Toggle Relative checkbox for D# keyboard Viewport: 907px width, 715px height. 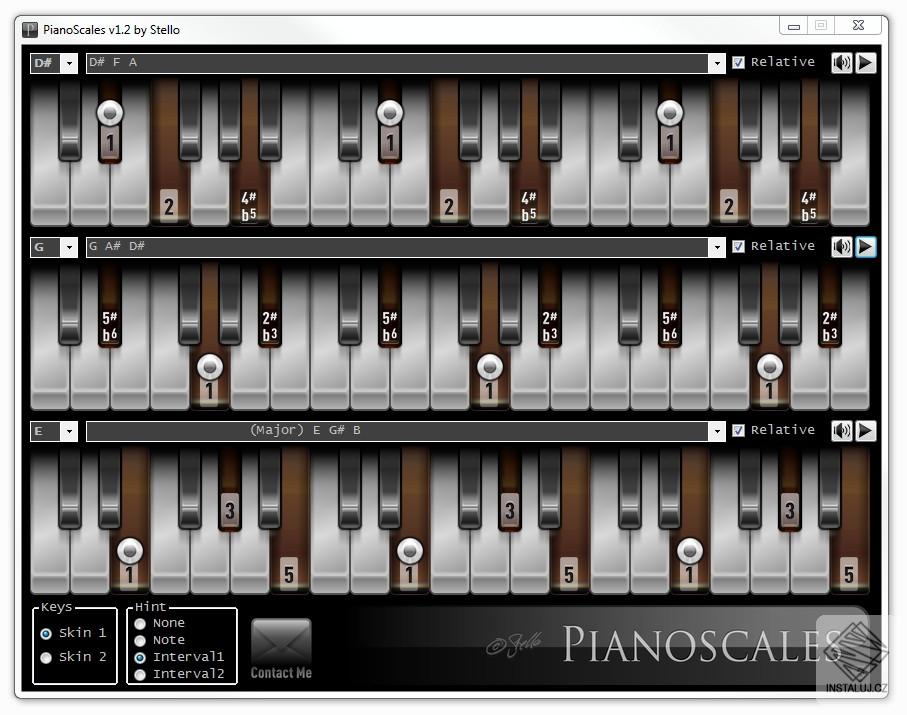click(738, 62)
